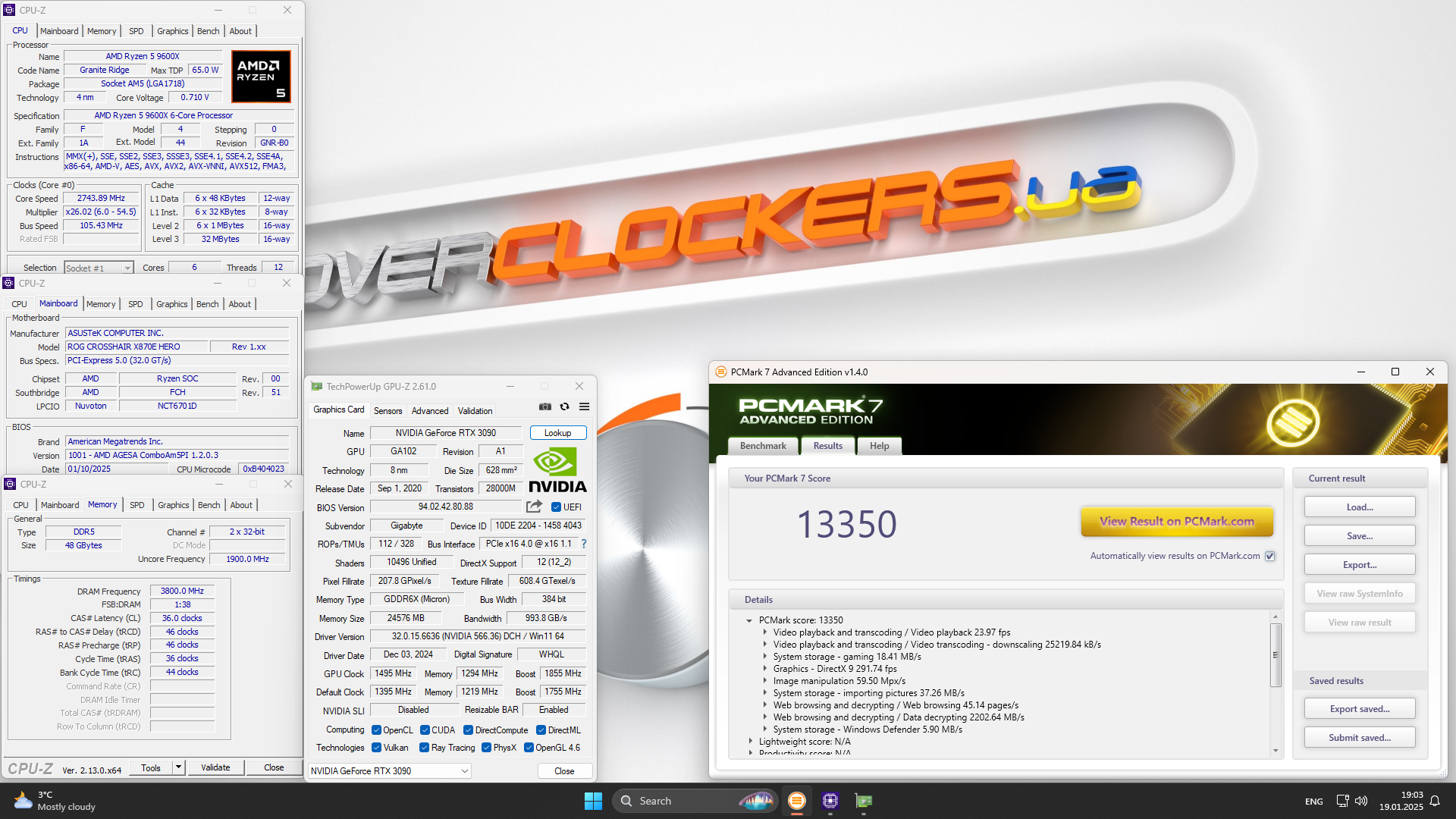The height and width of the screenshot is (819, 1456).
Task: Click the search magnifier in the taskbar
Action: (x=626, y=801)
